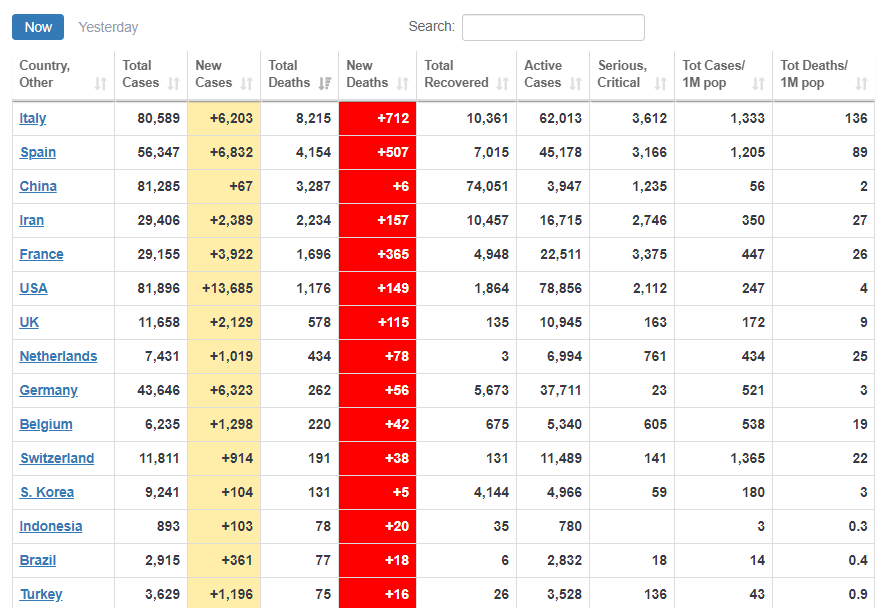Screen dimensions: 889x608
Task: Click Total Recovered sort arrows
Action: tap(502, 84)
